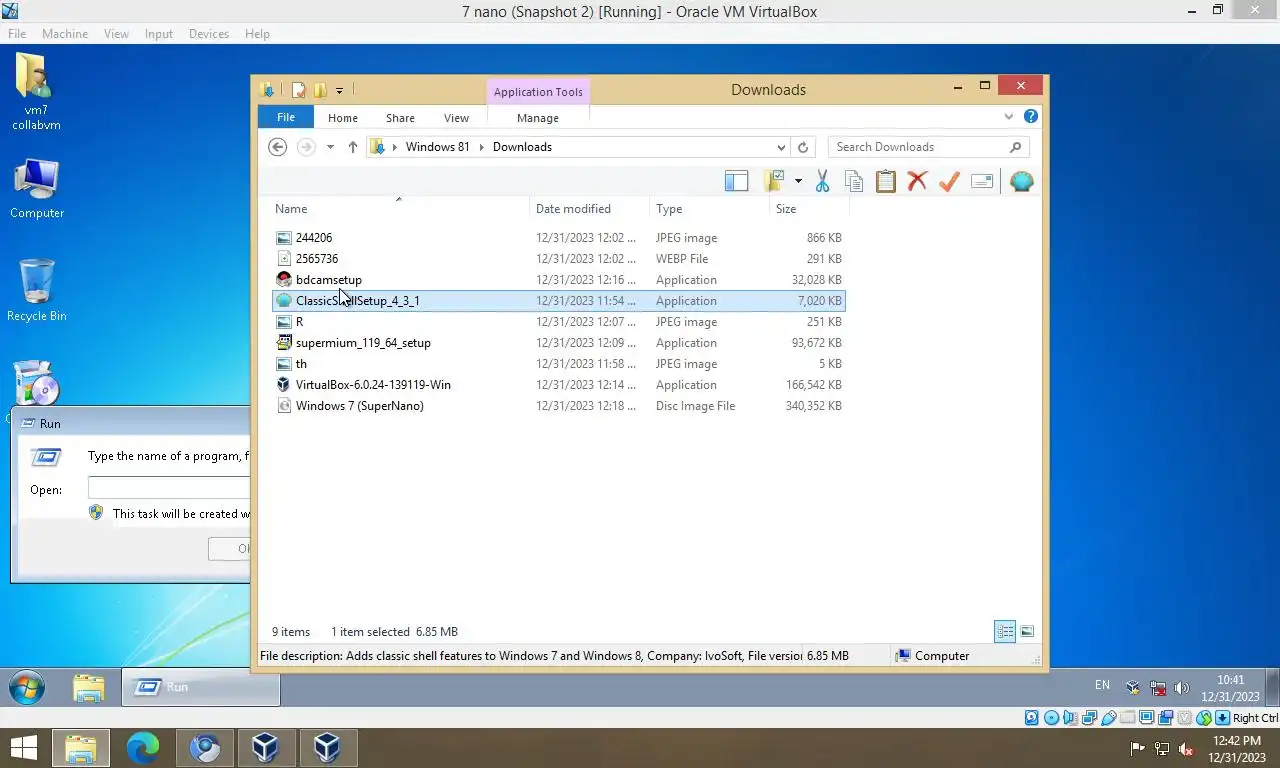The image size is (1280, 768).
Task: Open the Recycle Bin on guest desktop
Action: tap(36, 290)
